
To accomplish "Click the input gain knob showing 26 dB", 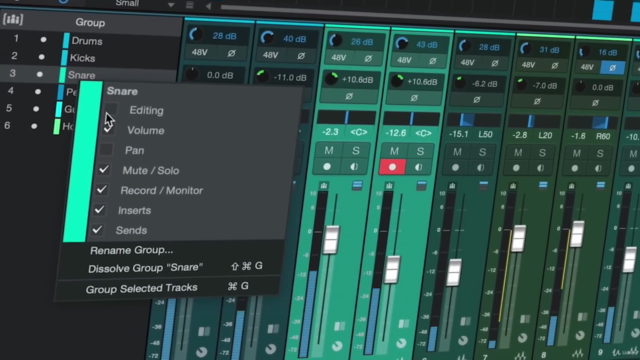I will click(336, 40).
